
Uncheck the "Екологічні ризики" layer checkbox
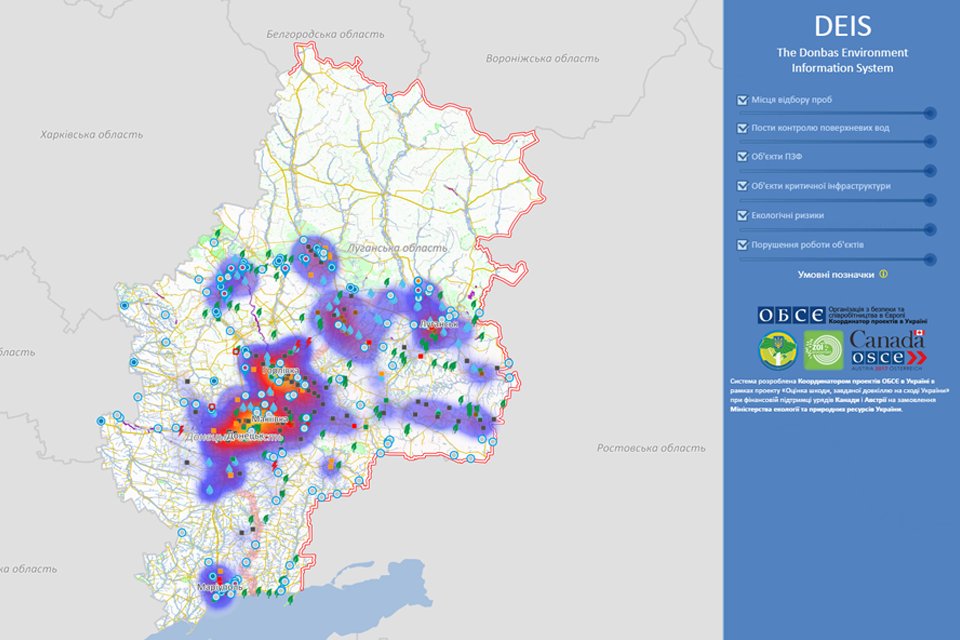point(743,216)
